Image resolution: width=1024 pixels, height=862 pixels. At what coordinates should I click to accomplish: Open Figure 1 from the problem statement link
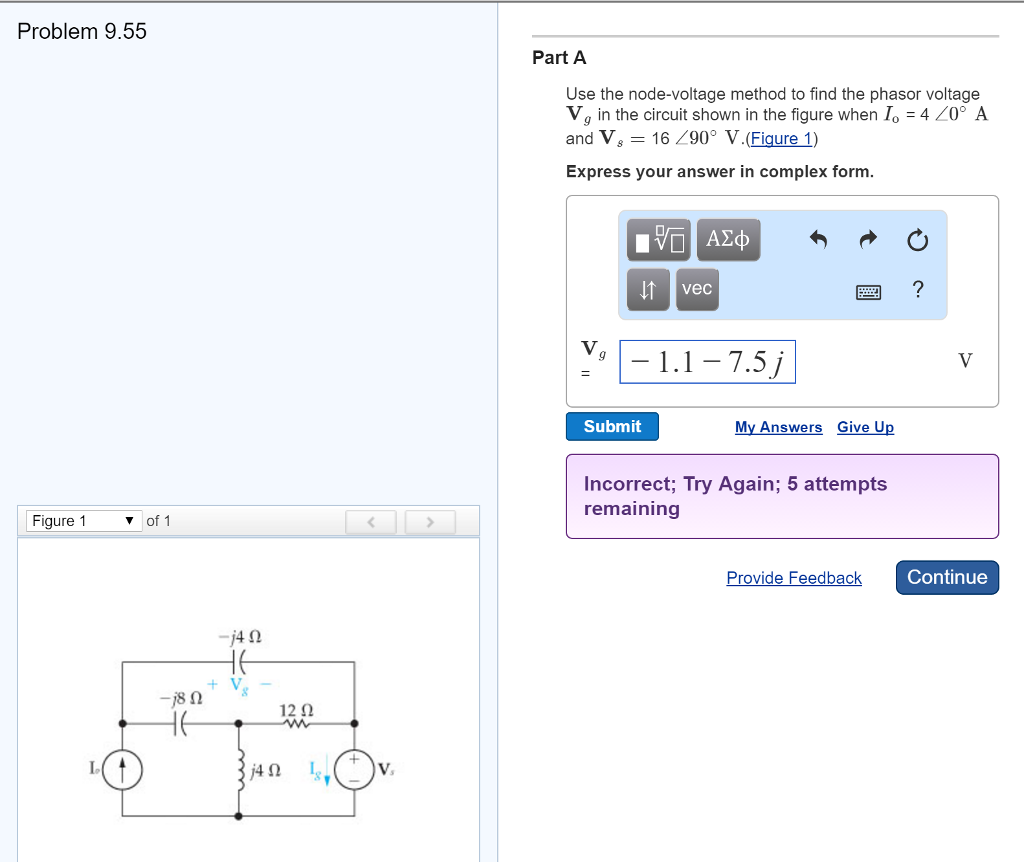(781, 138)
